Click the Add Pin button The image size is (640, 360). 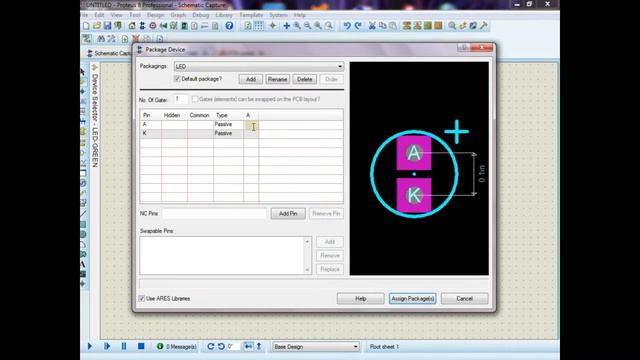288,213
